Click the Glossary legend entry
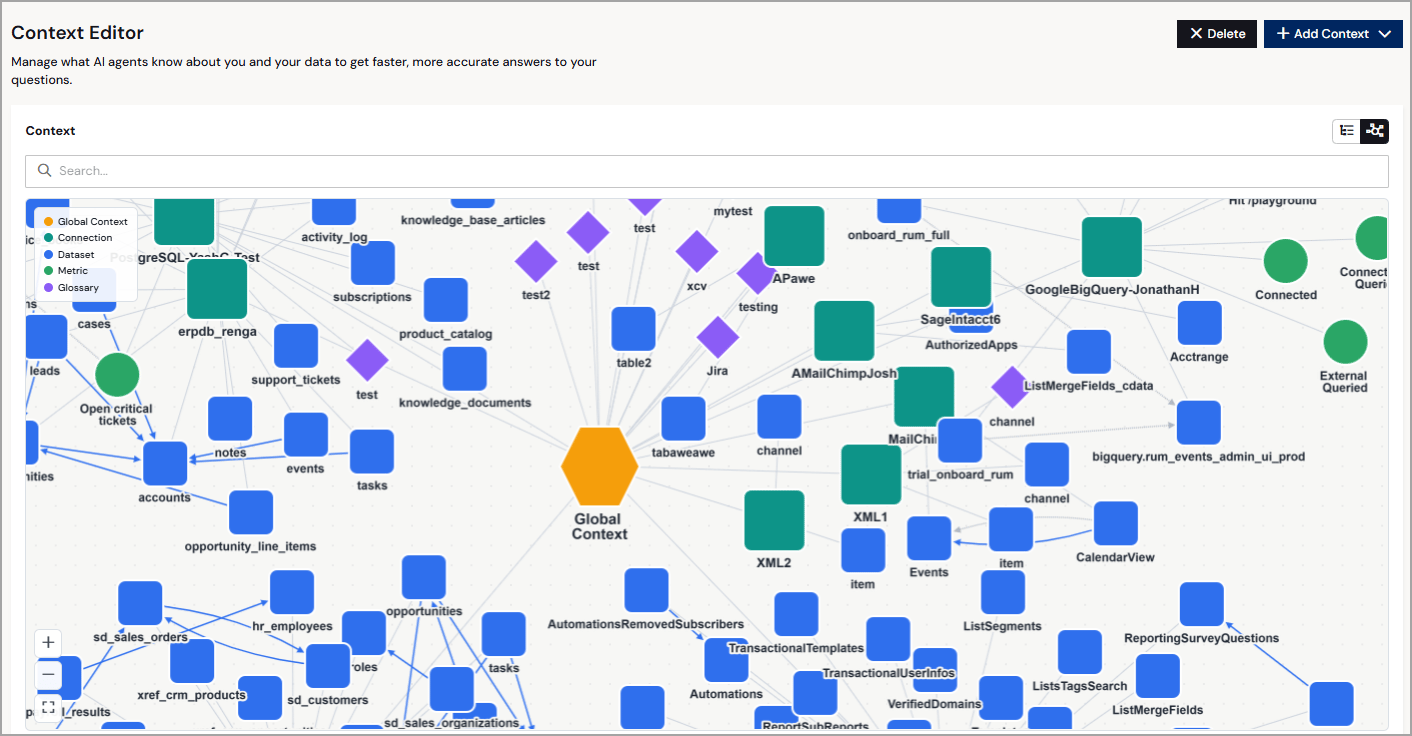1412x736 pixels. click(70, 288)
